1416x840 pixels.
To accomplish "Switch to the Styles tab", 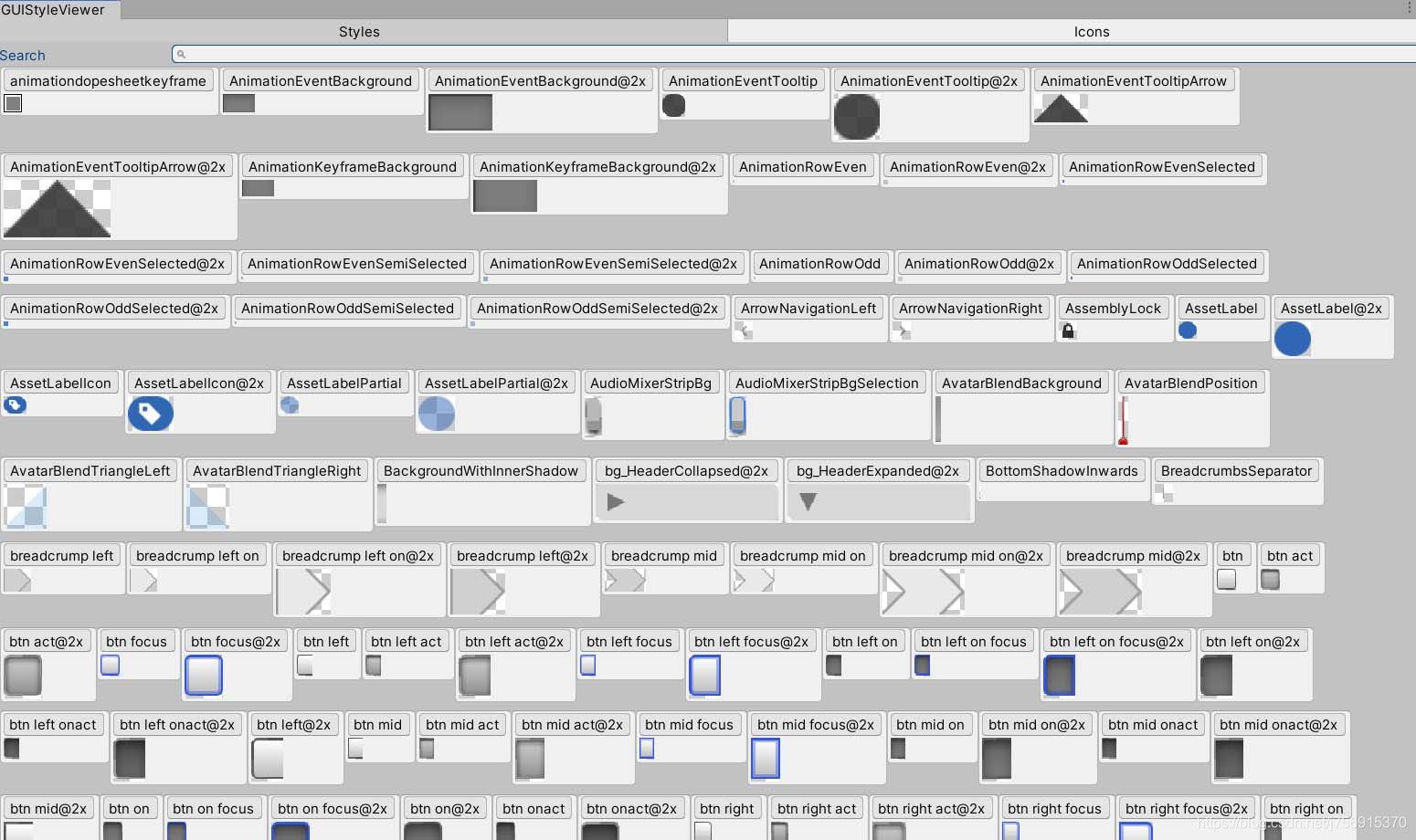I will [x=359, y=31].
